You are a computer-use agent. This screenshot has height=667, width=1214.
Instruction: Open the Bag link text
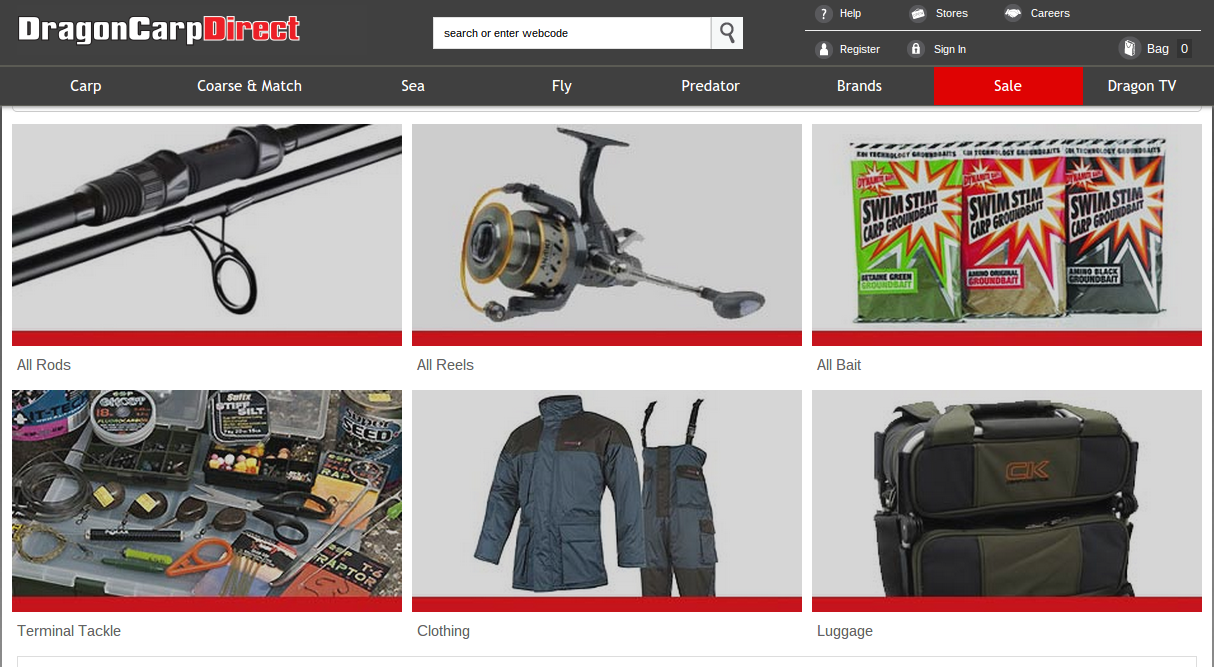click(x=1158, y=49)
